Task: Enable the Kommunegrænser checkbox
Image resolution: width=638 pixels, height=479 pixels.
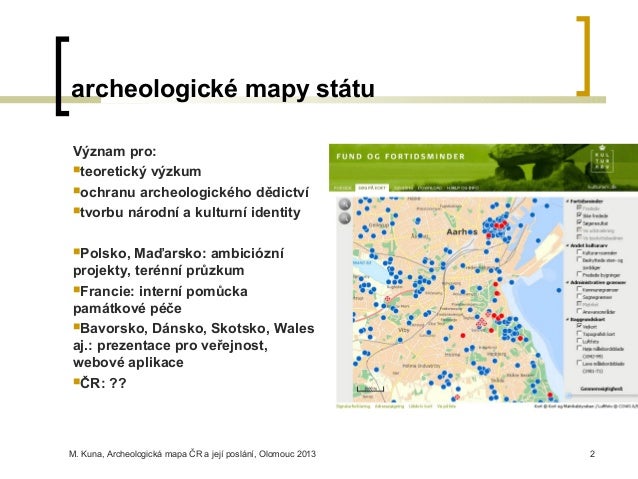Action: 579,289
